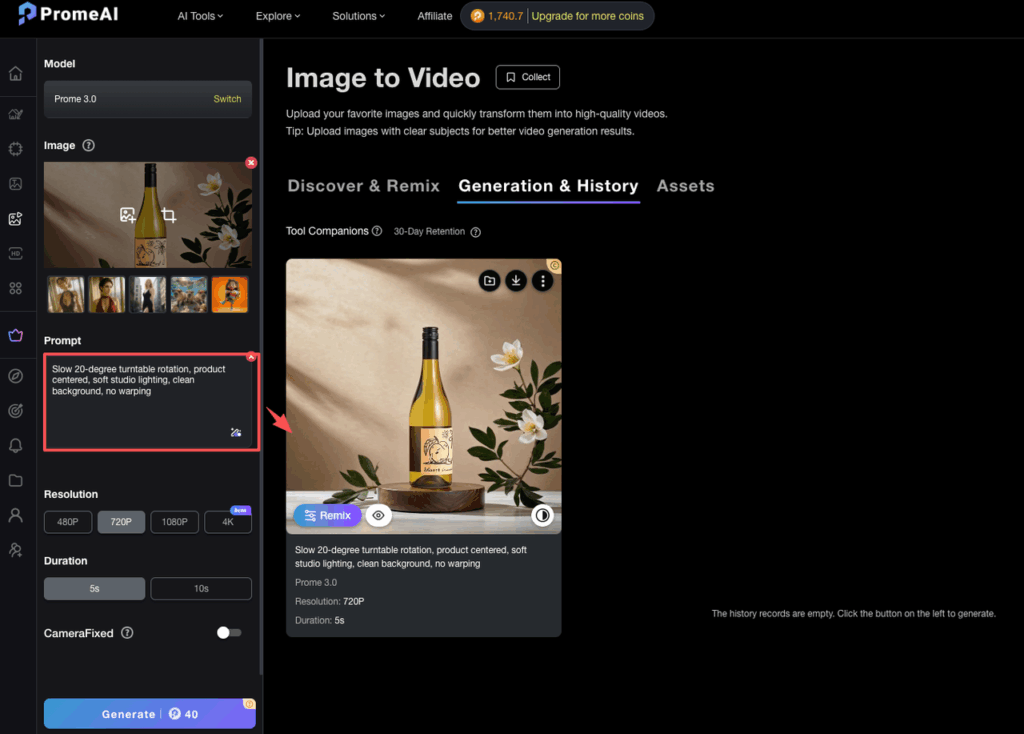Open the three-dot more options menu
The image size is (1024, 734).
coord(543,281)
